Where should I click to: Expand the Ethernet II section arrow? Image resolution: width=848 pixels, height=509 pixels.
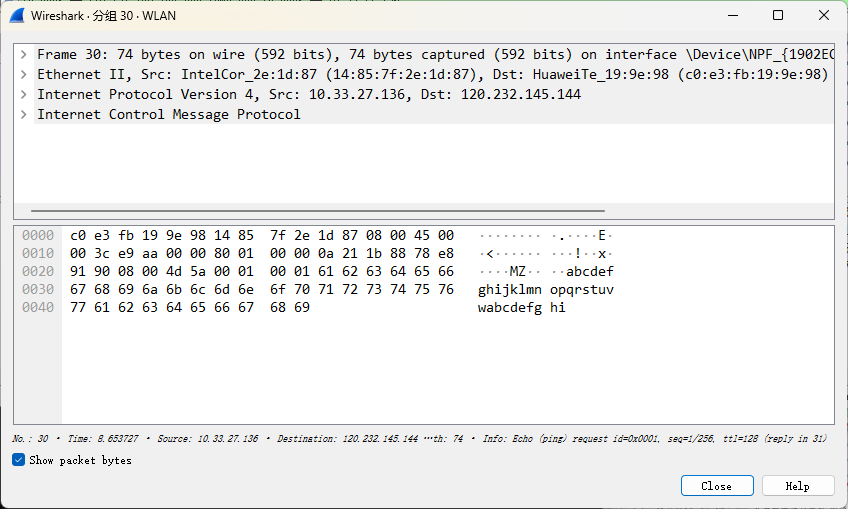(x=23, y=74)
